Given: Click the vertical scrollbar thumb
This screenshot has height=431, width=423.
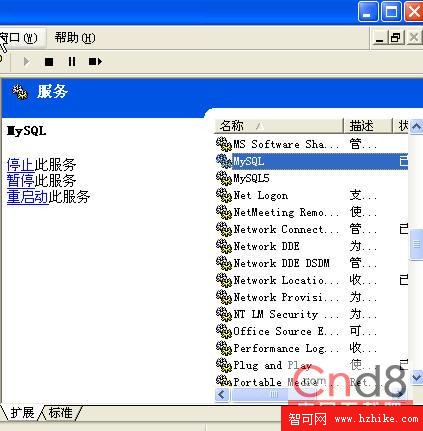Looking at the screenshot, I should [x=417, y=245].
